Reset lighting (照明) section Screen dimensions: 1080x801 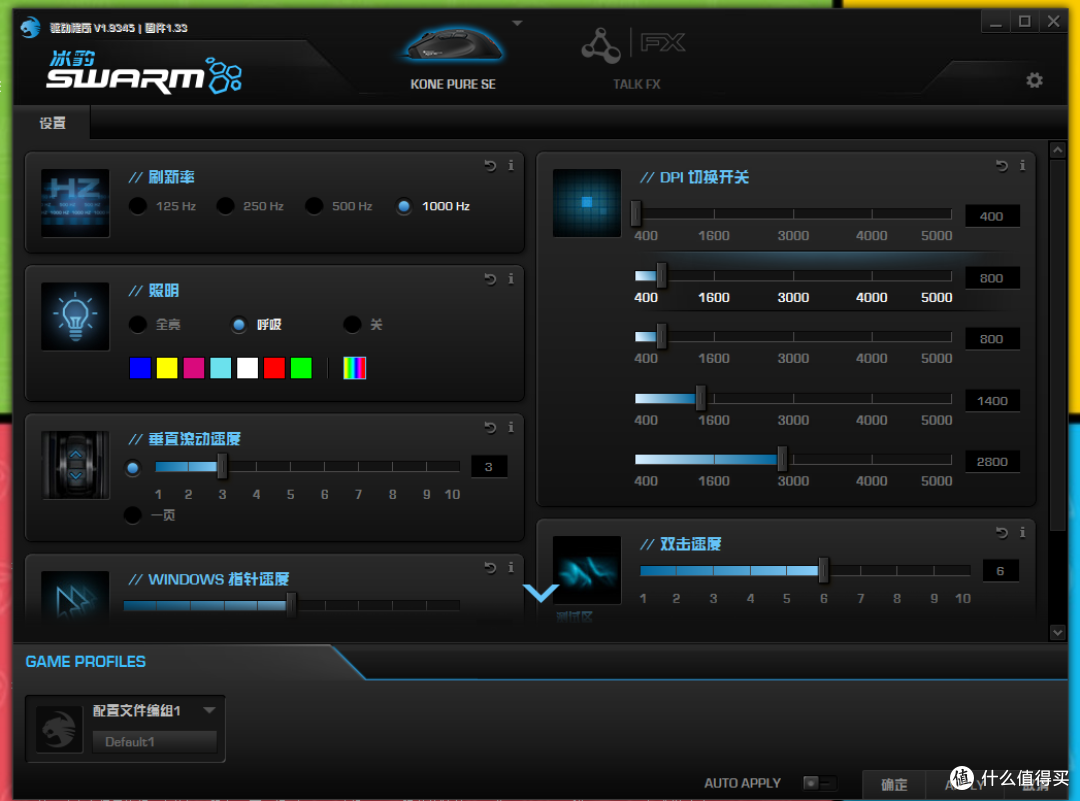tap(490, 279)
